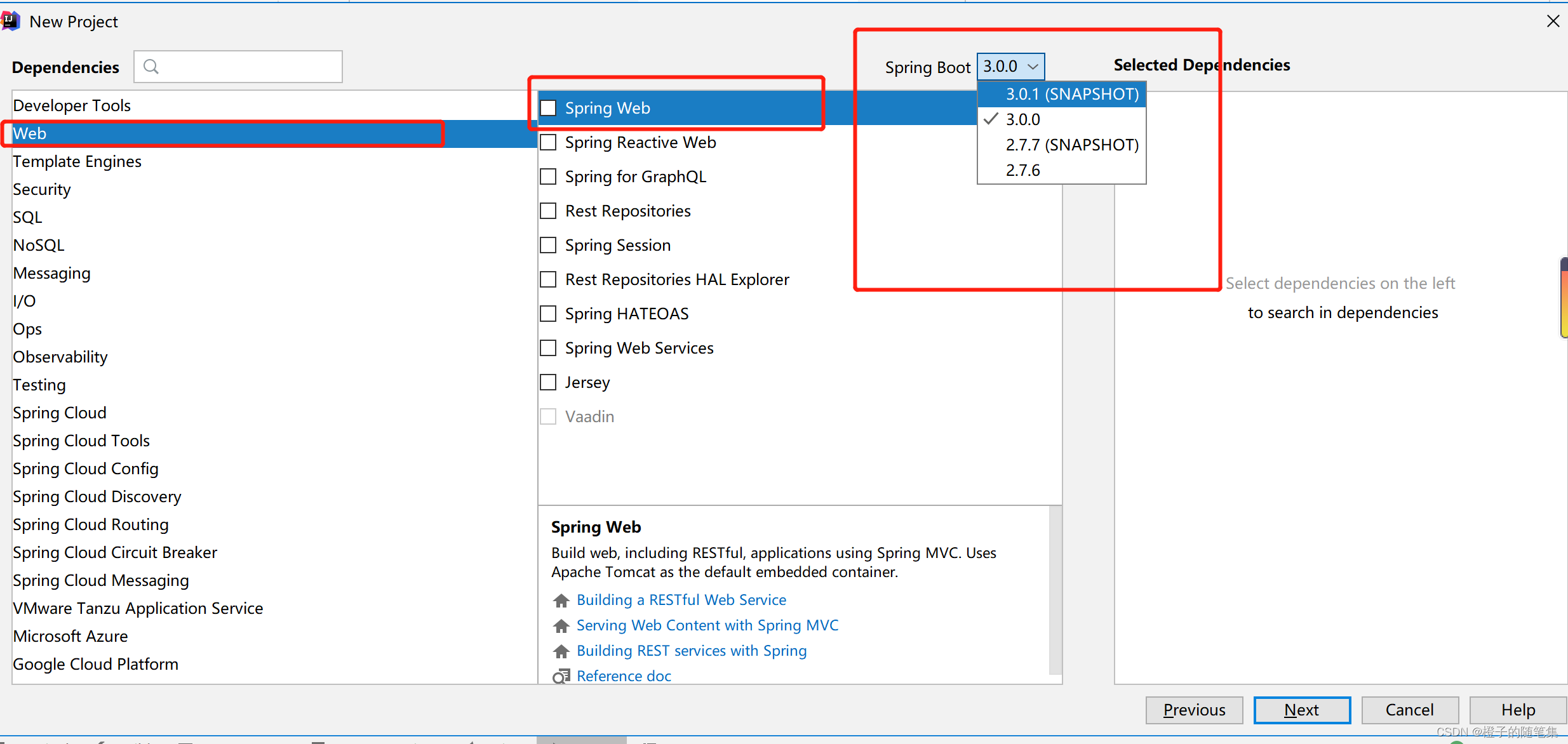Image resolution: width=1568 pixels, height=744 pixels.
Task: Select 2.7.7 (SNAPSHOT) version
Action: click(x=1063, y=145)
